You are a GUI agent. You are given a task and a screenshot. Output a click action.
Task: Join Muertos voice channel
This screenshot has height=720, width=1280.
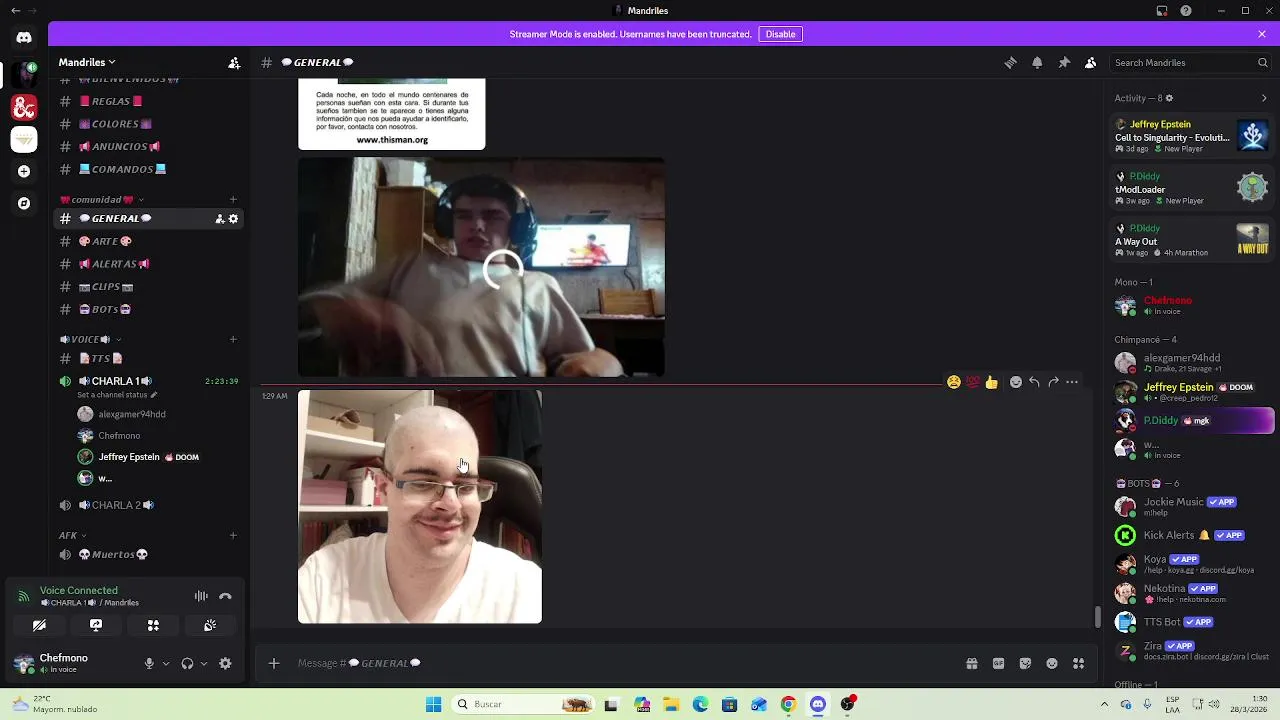pyautogui.click(x=147, y=554)
